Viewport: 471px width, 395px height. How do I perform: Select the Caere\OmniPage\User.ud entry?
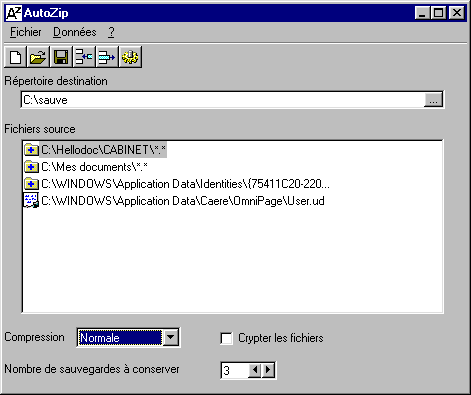[x=183, y=201]
